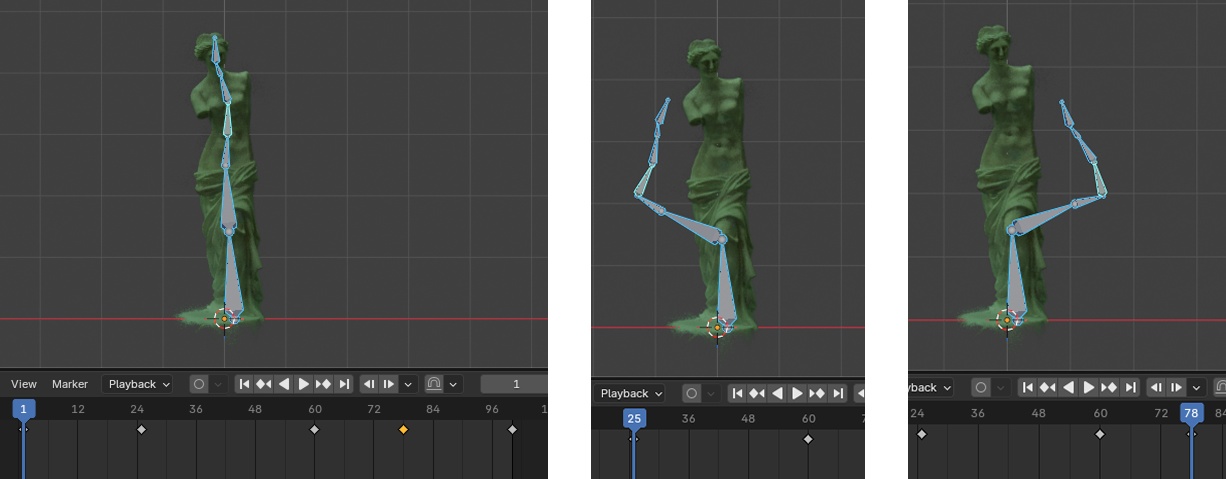Play animation in reverse in frame 25 timeline
The width and height of the screenshot is (1226, 479).
coord(777,393)
